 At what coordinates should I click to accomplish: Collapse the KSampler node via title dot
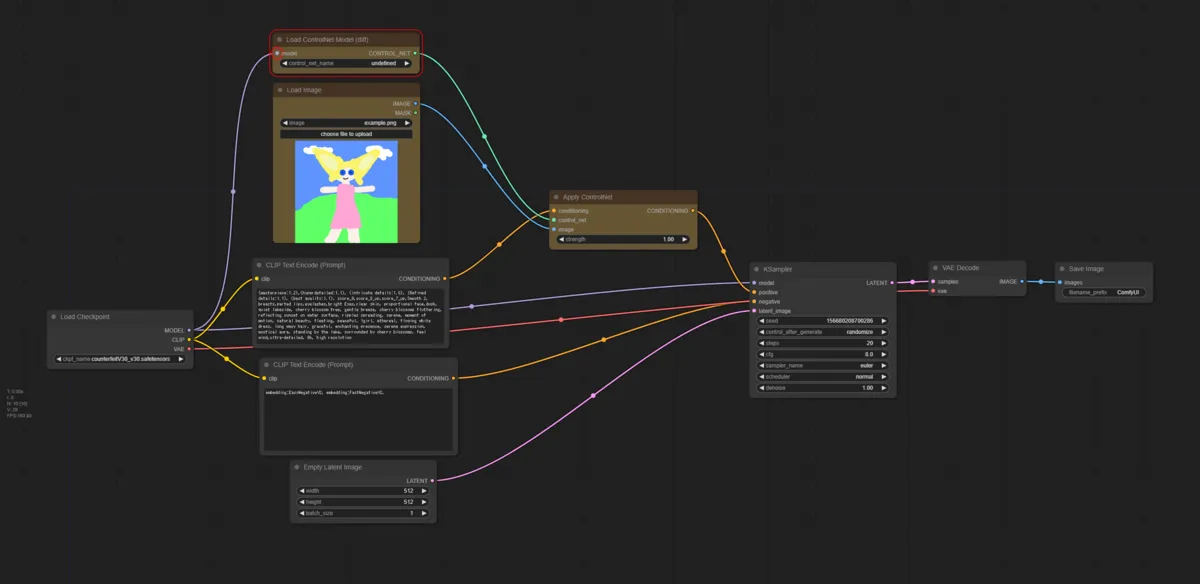click(757, 269)
